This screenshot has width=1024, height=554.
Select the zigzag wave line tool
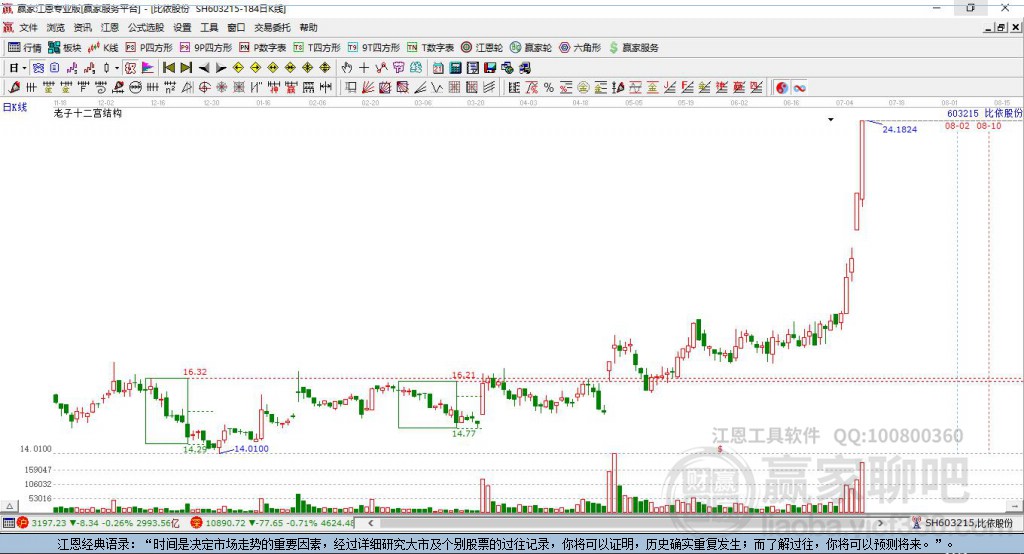click(437, 87)
